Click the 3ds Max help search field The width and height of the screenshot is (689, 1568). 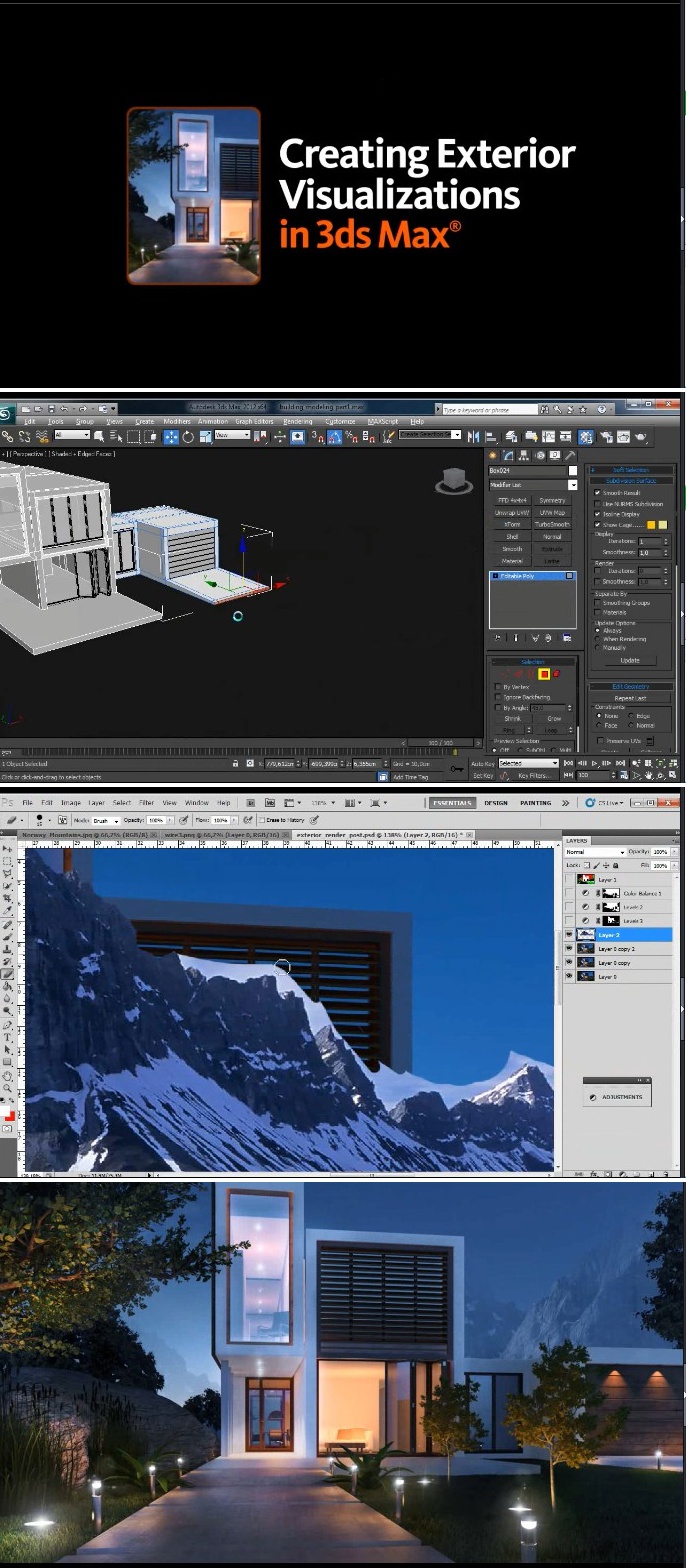point(488,409)
